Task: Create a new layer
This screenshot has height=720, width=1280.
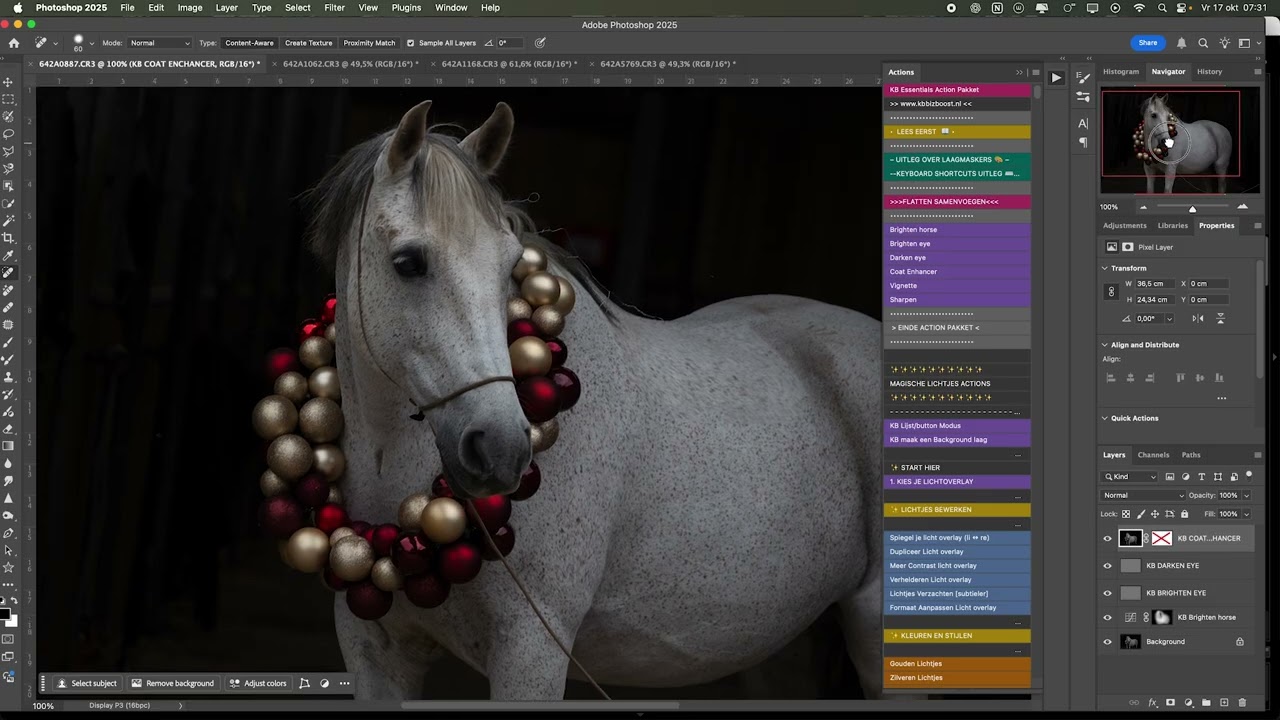Action: tap(1224, 703)
